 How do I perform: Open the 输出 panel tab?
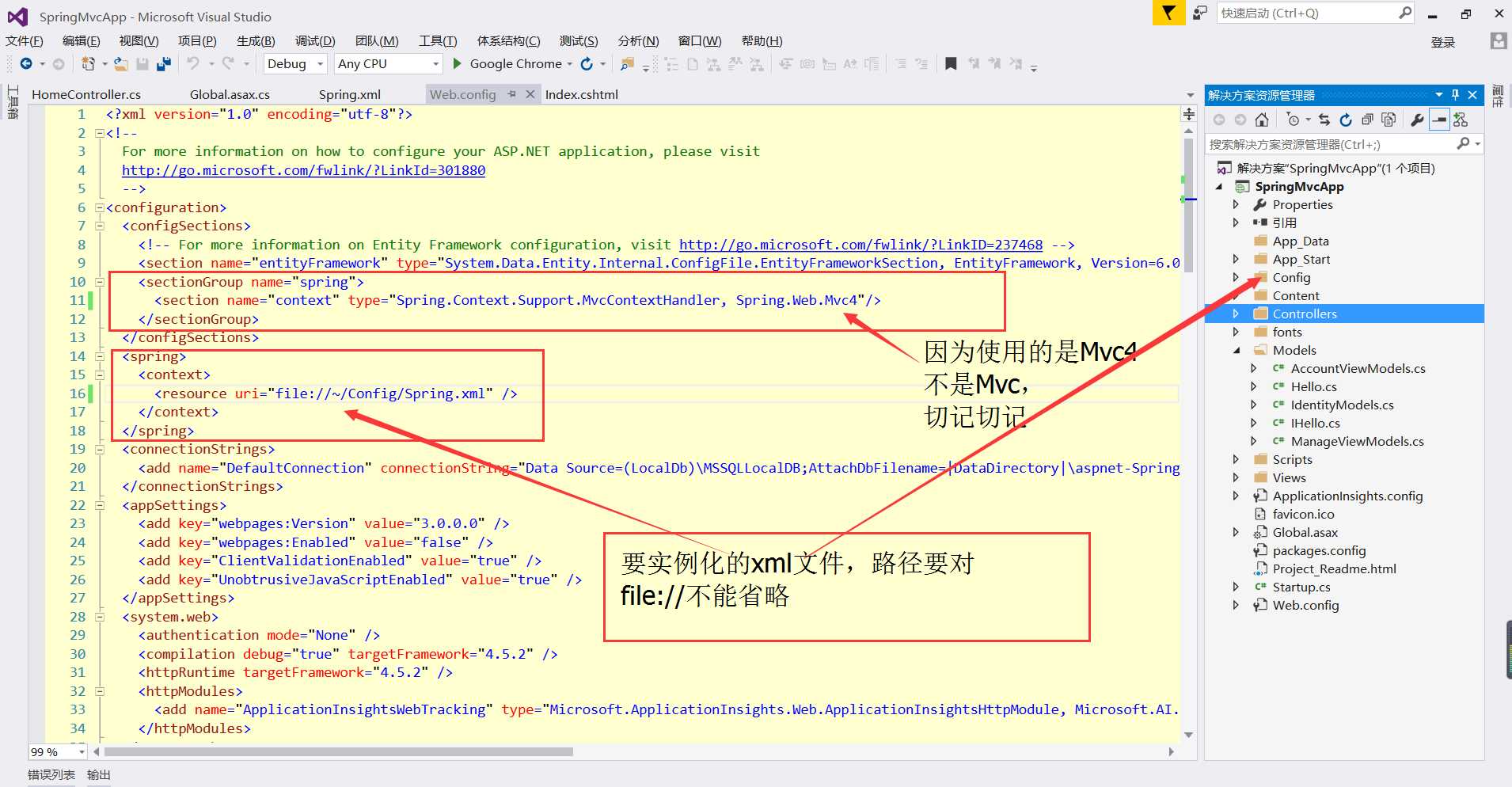[x=99, y=775]
